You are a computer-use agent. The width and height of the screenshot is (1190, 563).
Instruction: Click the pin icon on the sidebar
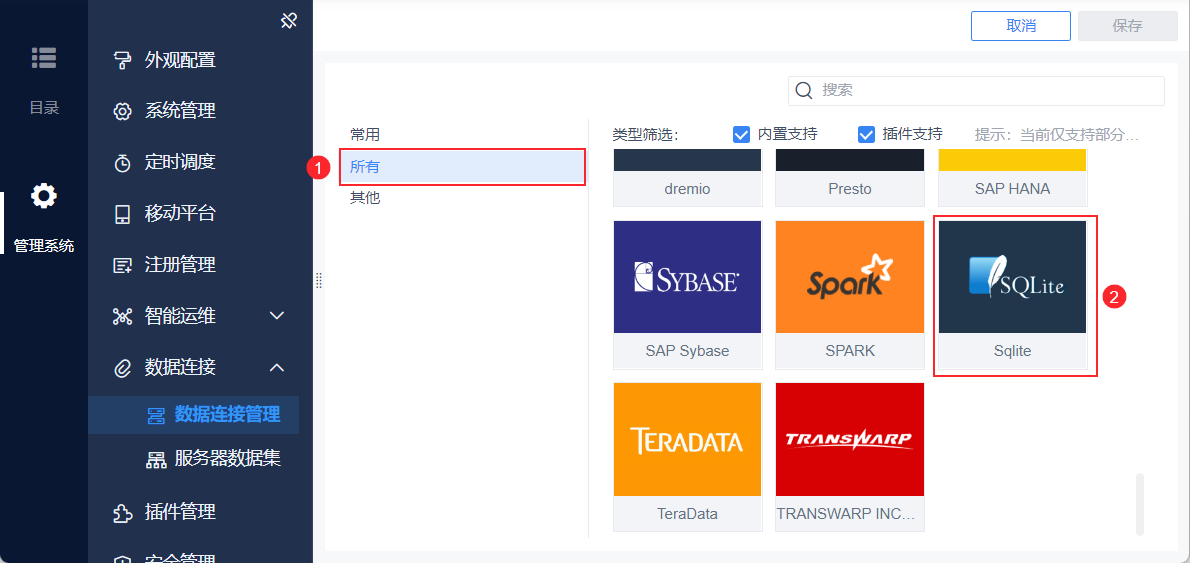click(x=288, y=20)
